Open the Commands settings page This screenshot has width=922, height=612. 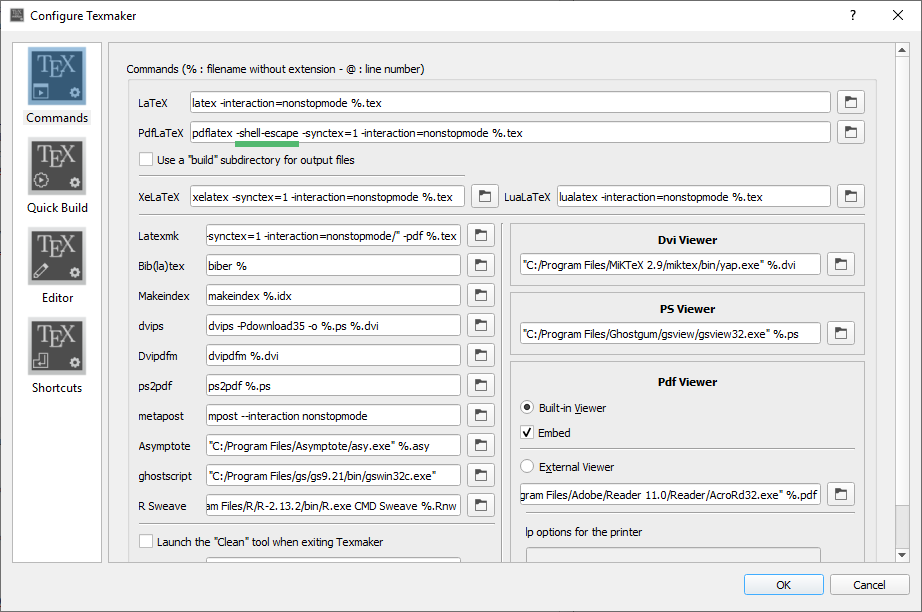[57, 86]
